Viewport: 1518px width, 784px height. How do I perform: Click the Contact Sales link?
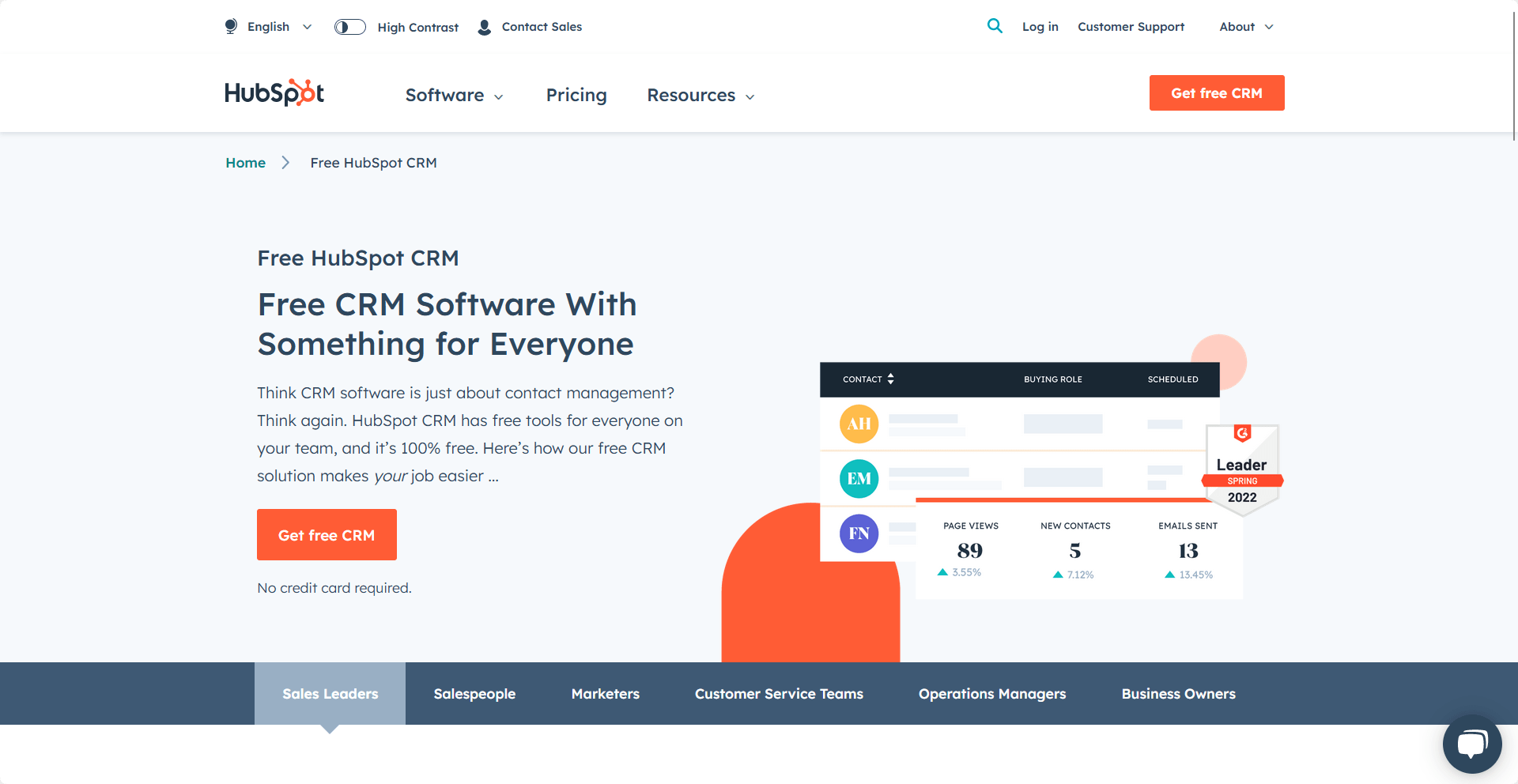[x=542, y=26]
